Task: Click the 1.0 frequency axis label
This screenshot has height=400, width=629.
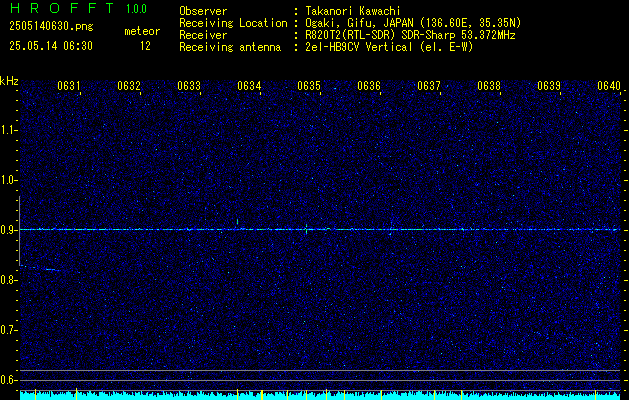Action: [x=8, y=181]
